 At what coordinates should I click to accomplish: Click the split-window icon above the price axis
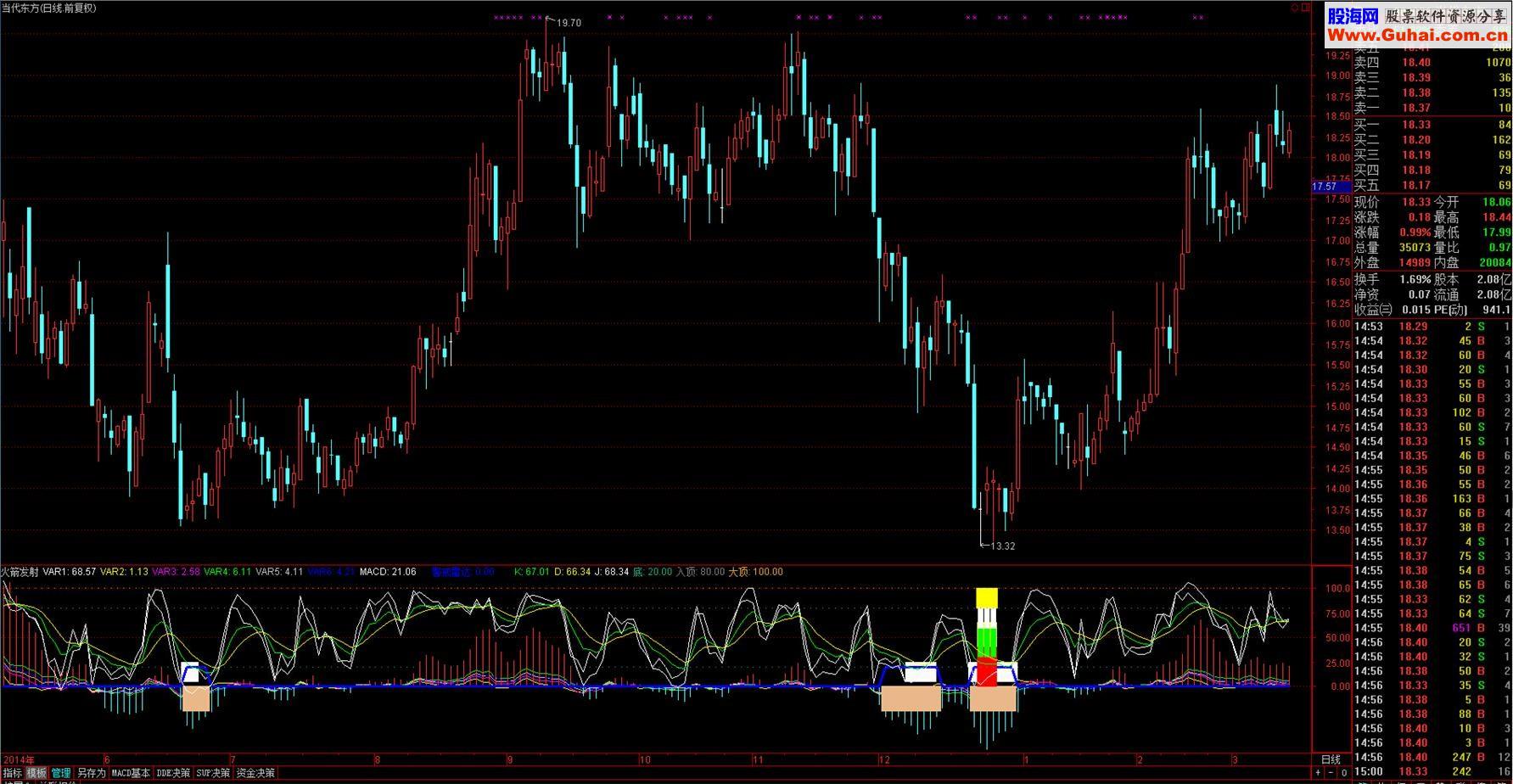tap(1305, 7)
